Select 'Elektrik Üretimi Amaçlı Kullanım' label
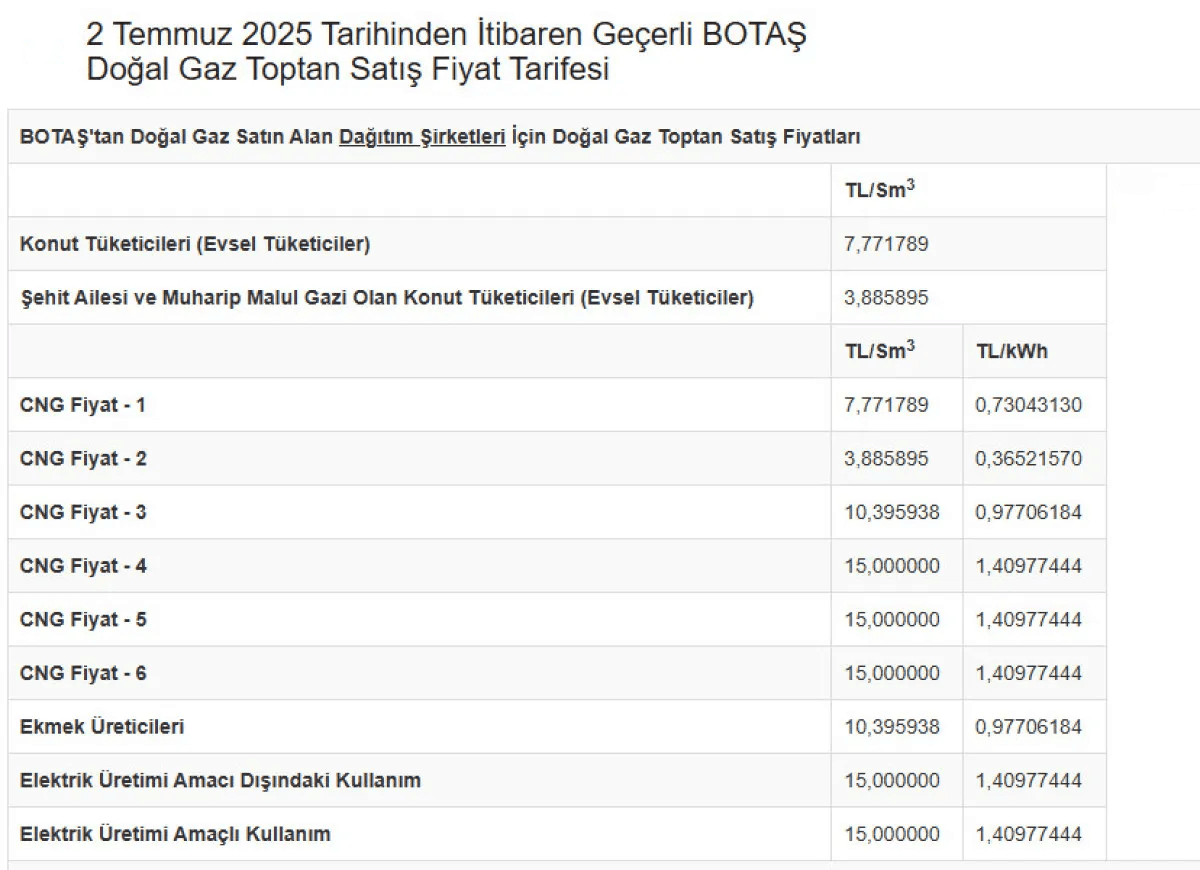The height and width of the screenshot is (870, 1200). tap(175, 834)
